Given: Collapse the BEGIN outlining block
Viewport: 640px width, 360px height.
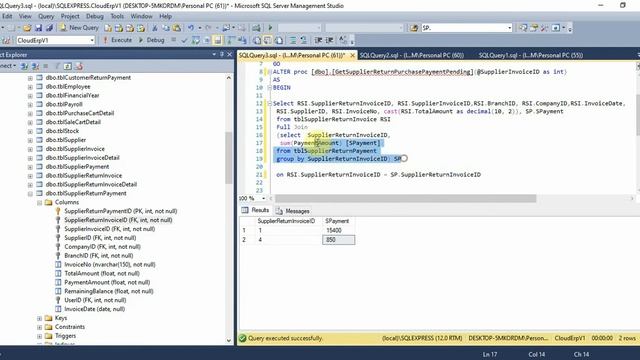Looking at the screenshot, I should tap(269, 88).
